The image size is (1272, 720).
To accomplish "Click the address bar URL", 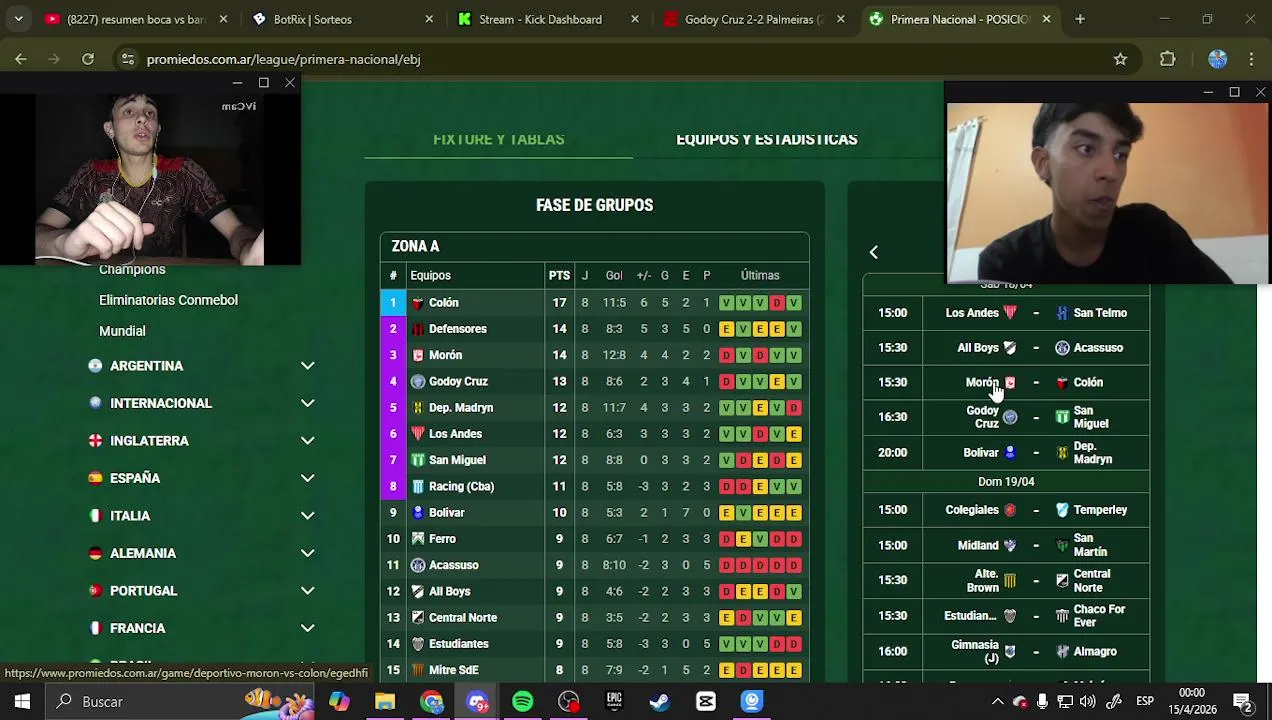I will point(283,59).
